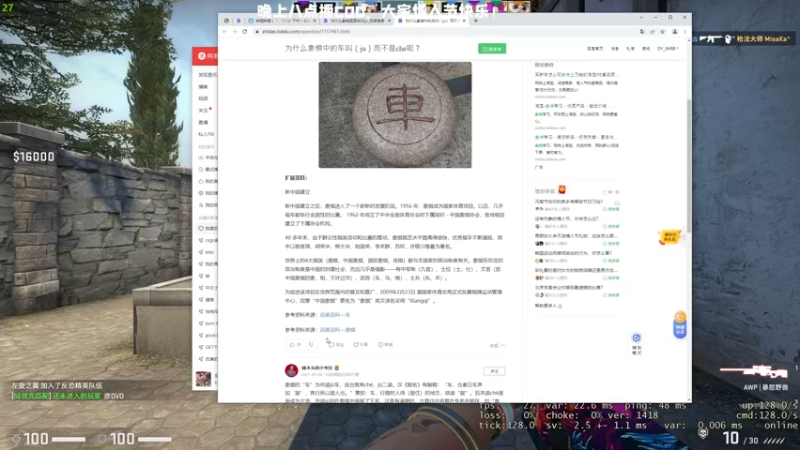Select 私人FM in music app sidebar
This screenshot has height=450, width=800.
(x=206, y=134)
